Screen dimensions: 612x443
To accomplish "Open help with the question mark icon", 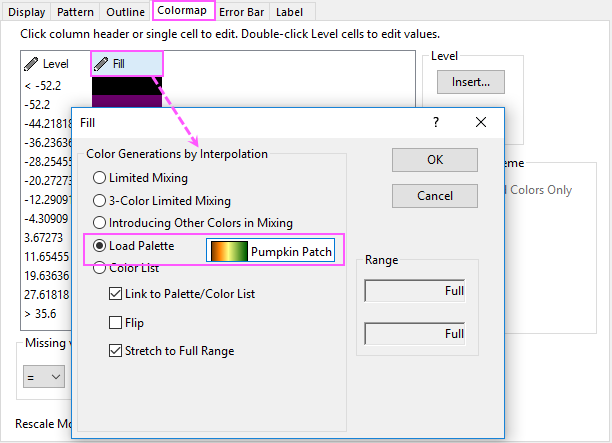I will pos(436,123).
